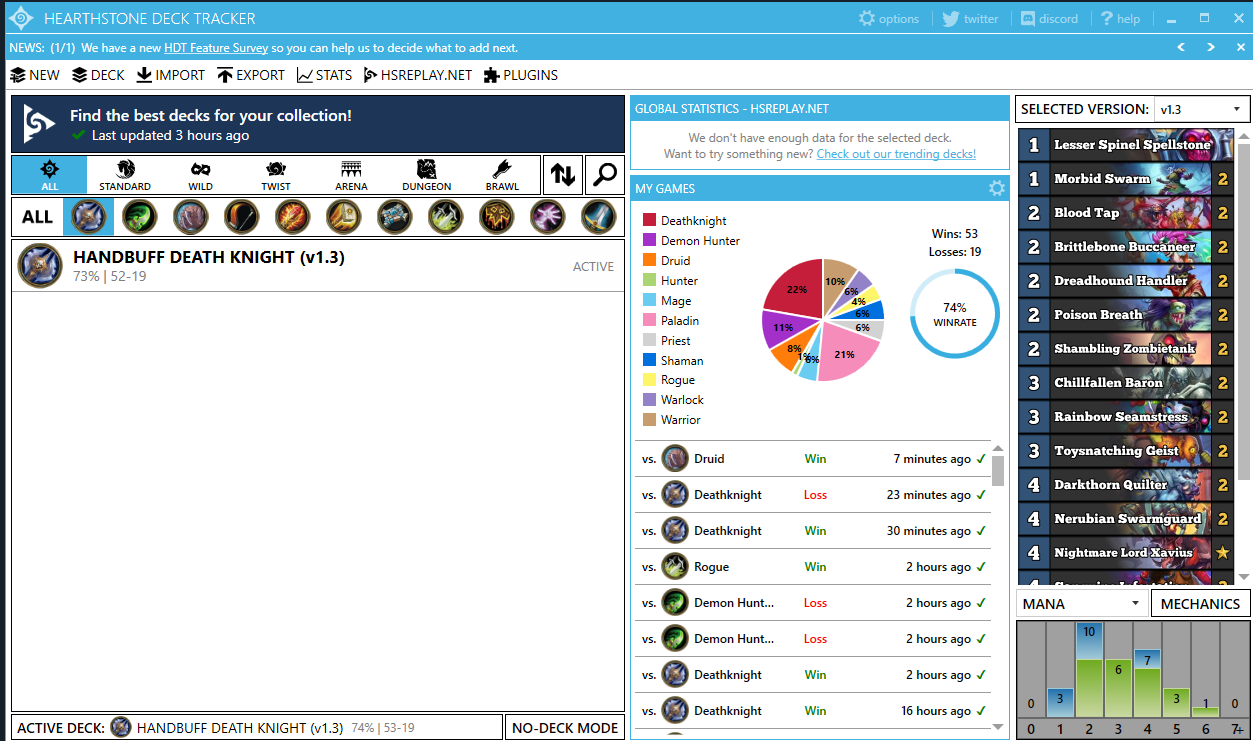
Task: Click the Rogue opponent icon in games list
Action: (x=675, y=567)
